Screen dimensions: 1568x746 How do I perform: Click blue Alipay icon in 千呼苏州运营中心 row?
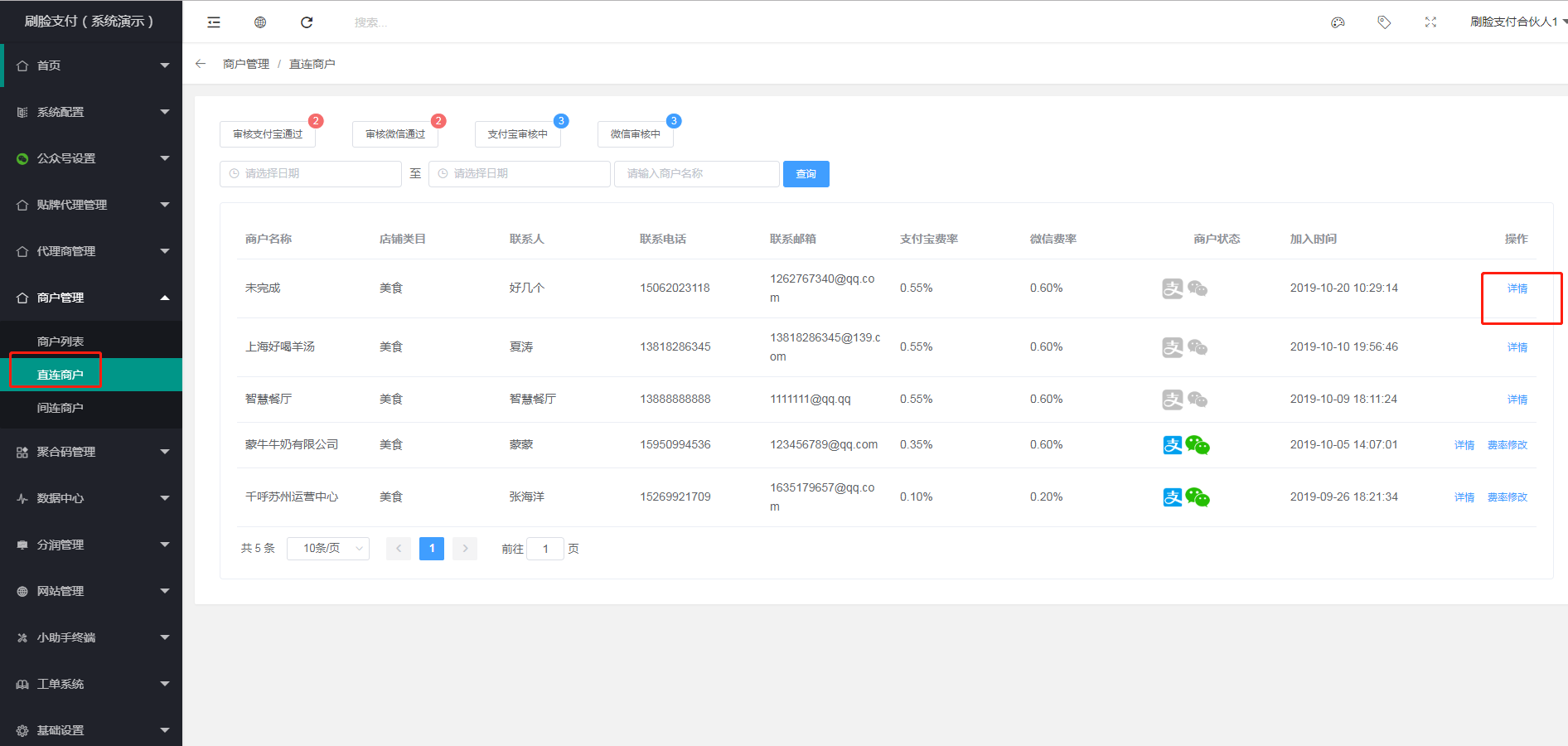pos(1173,497)
